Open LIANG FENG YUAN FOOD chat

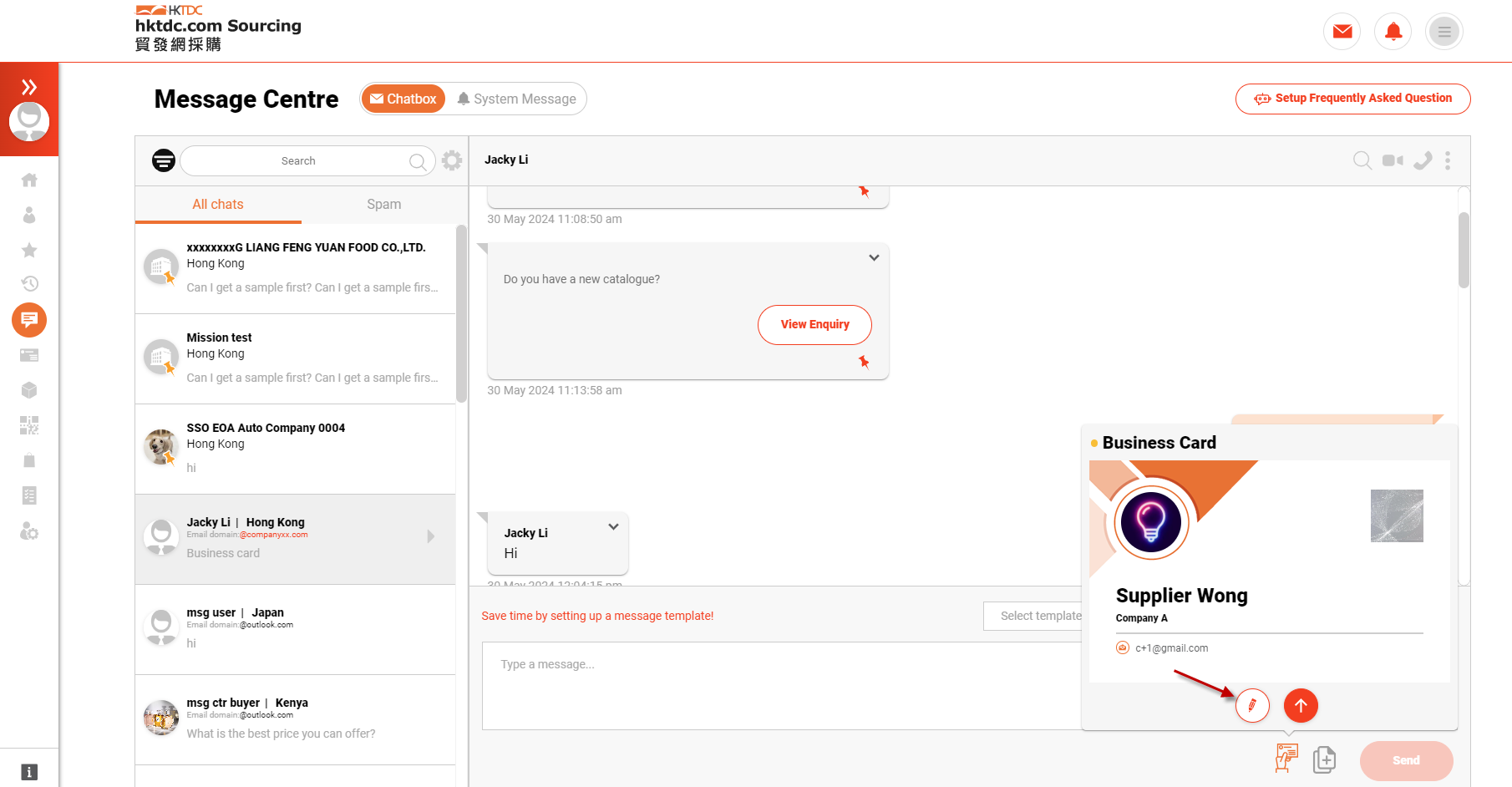click(x=296, y=269)
